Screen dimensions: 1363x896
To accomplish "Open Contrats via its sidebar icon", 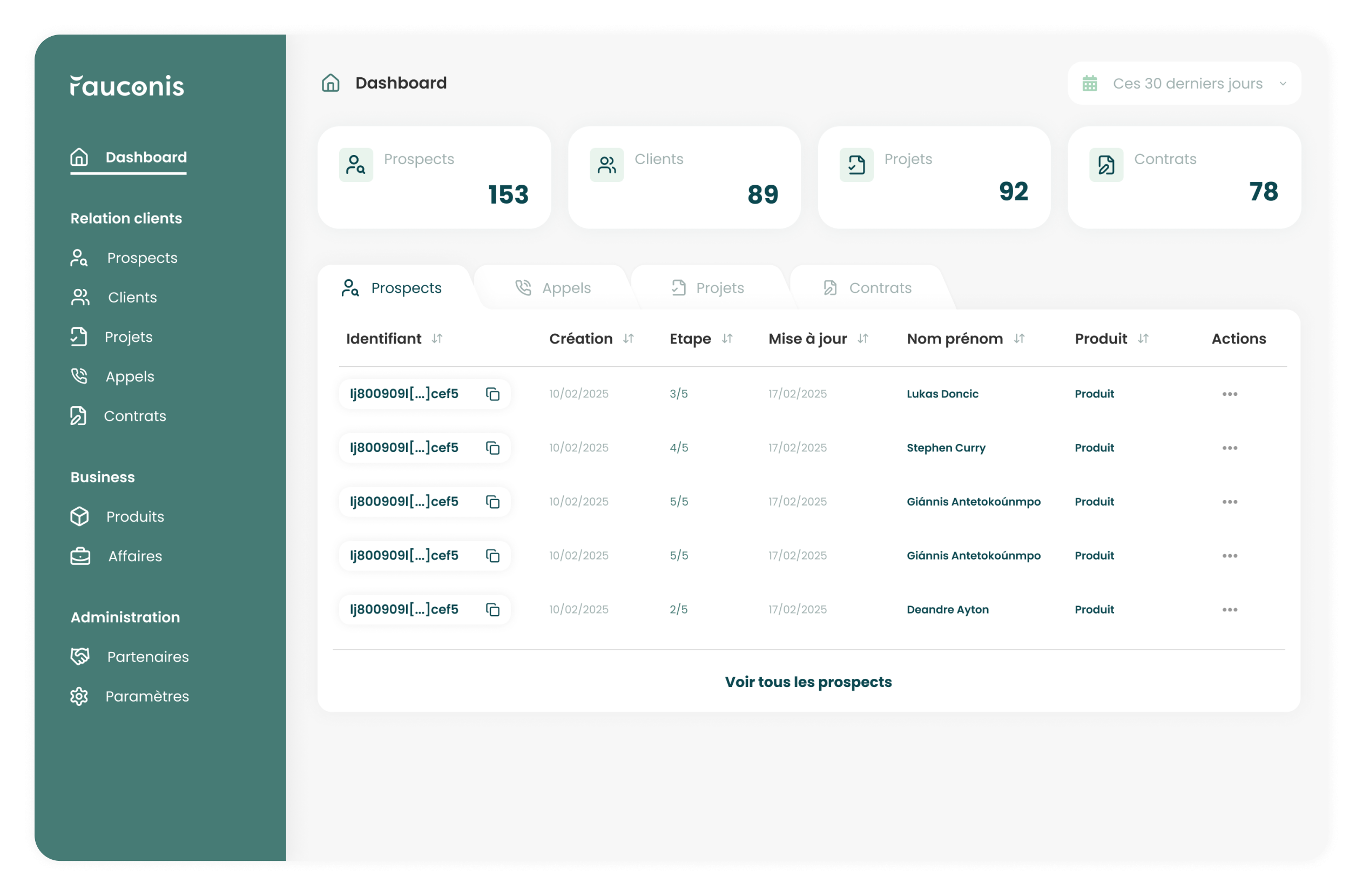I will [79, 416].
